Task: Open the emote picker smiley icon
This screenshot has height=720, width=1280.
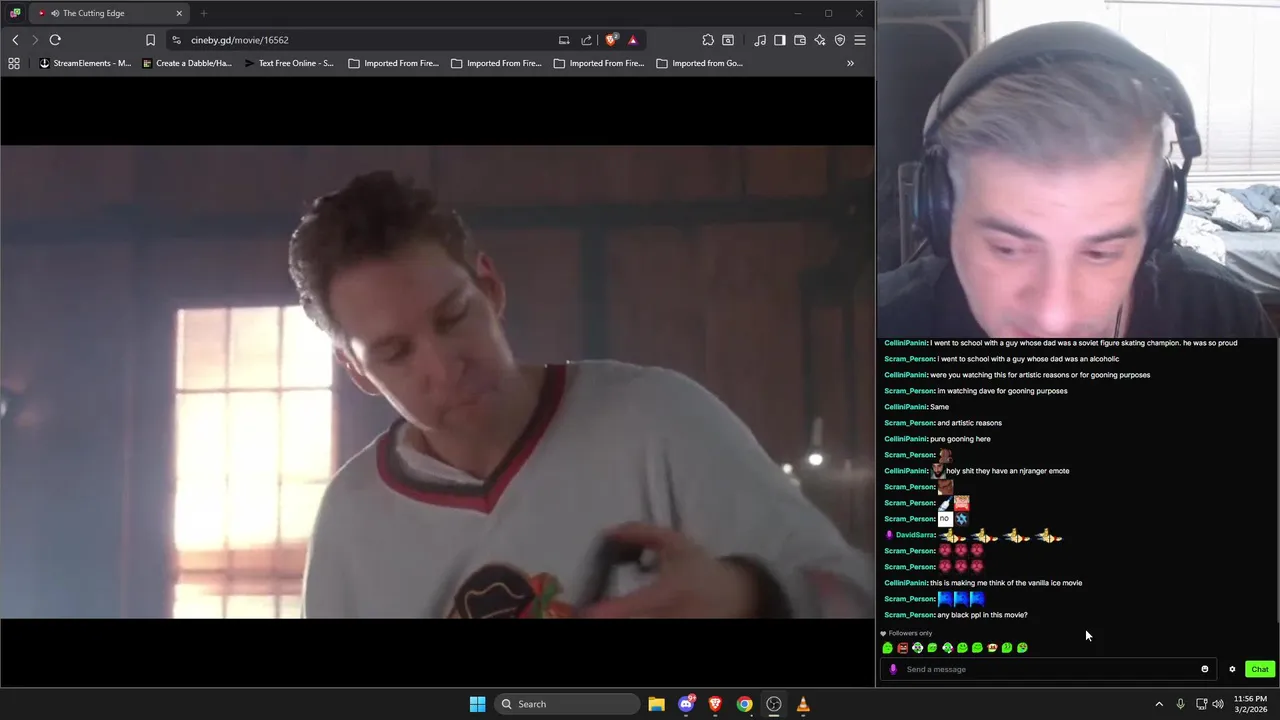Action: tap(1204, 669)
